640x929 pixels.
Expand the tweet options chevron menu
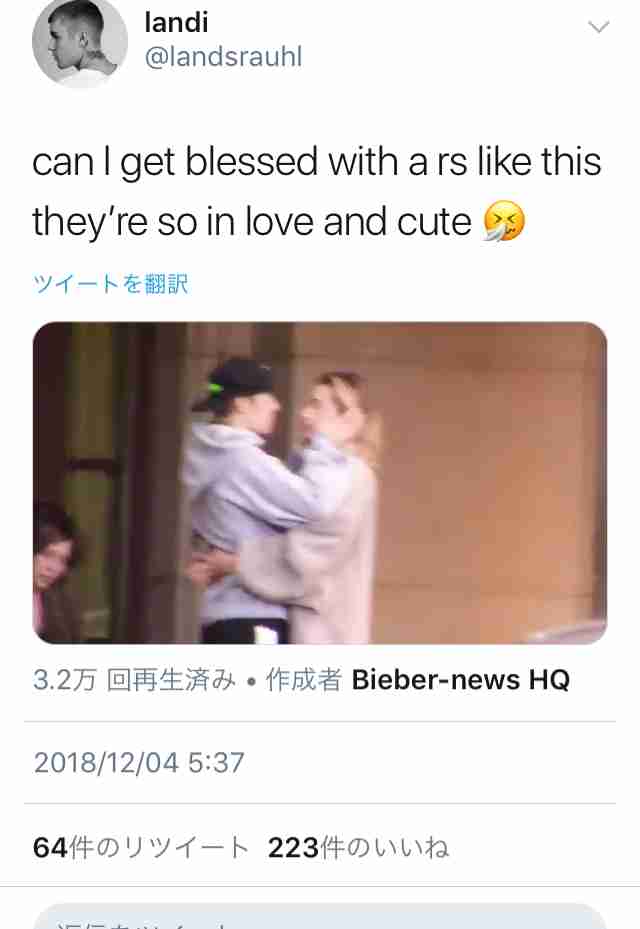pos(599,27)
